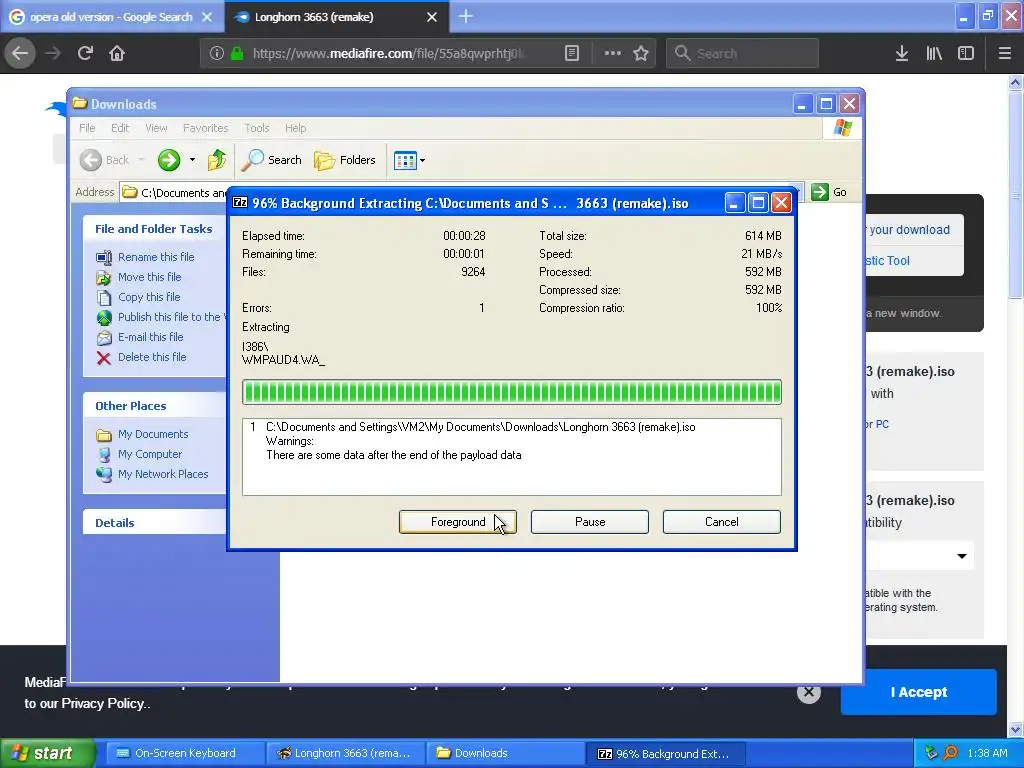1024x768 pixels.
Task: Reload the page in Firefox
Action: point(85,53)
